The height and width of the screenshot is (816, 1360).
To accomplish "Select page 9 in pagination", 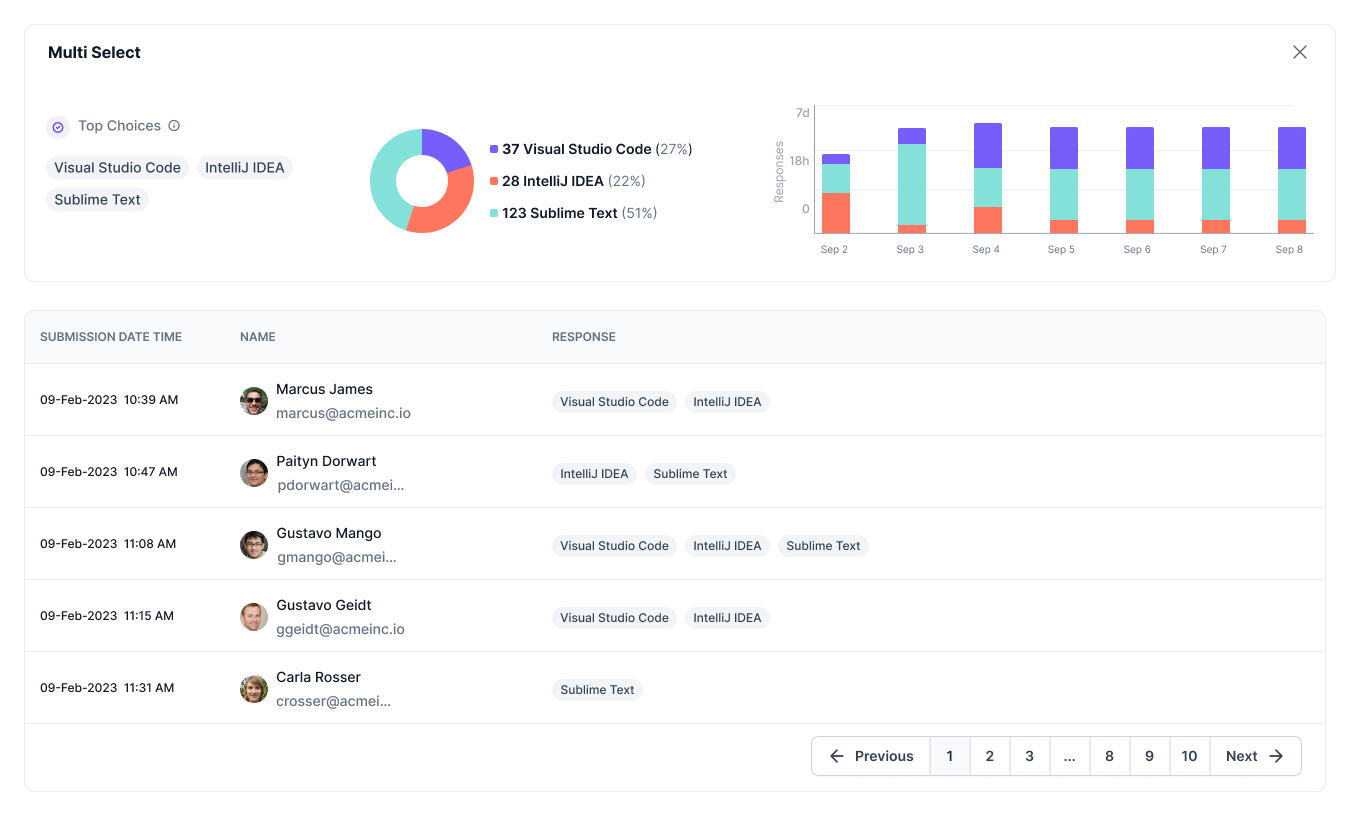I will (1150, 756).
